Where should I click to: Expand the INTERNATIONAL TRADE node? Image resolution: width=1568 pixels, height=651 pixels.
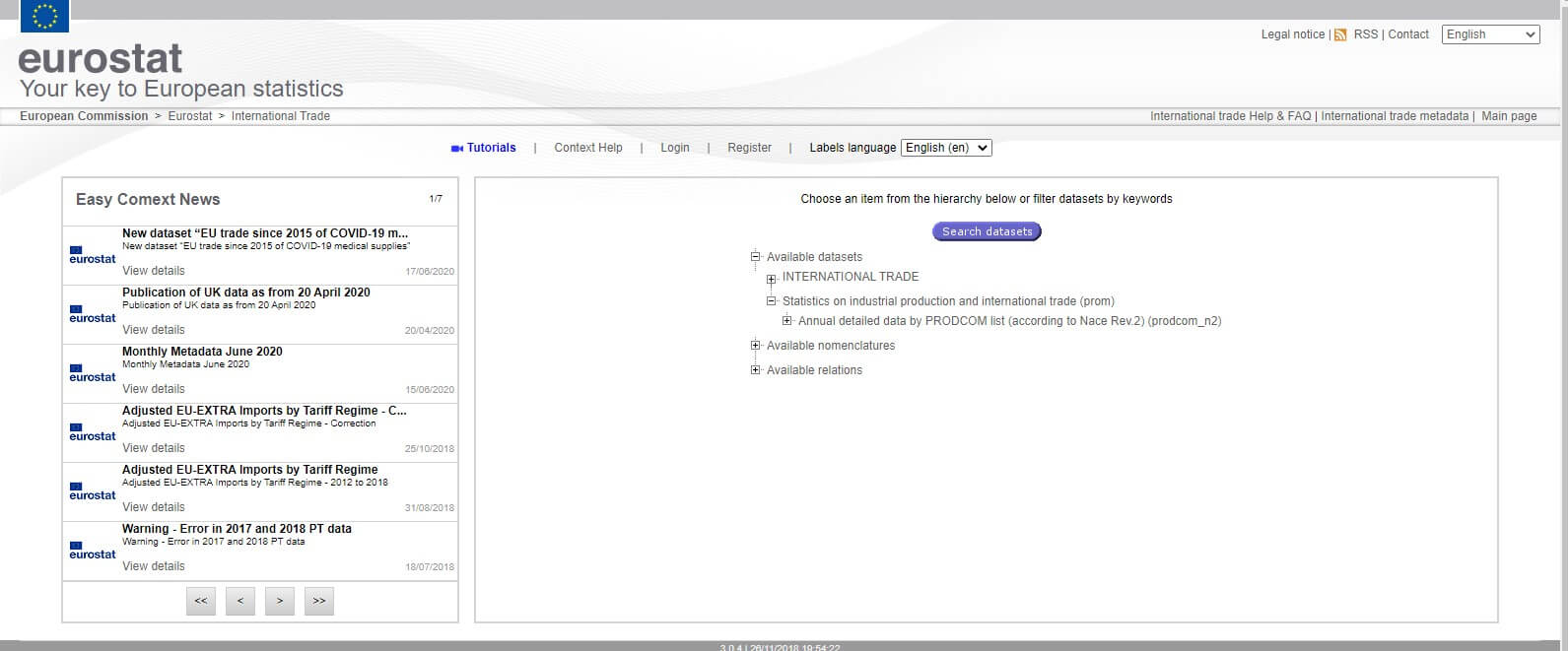pos(772,279)
